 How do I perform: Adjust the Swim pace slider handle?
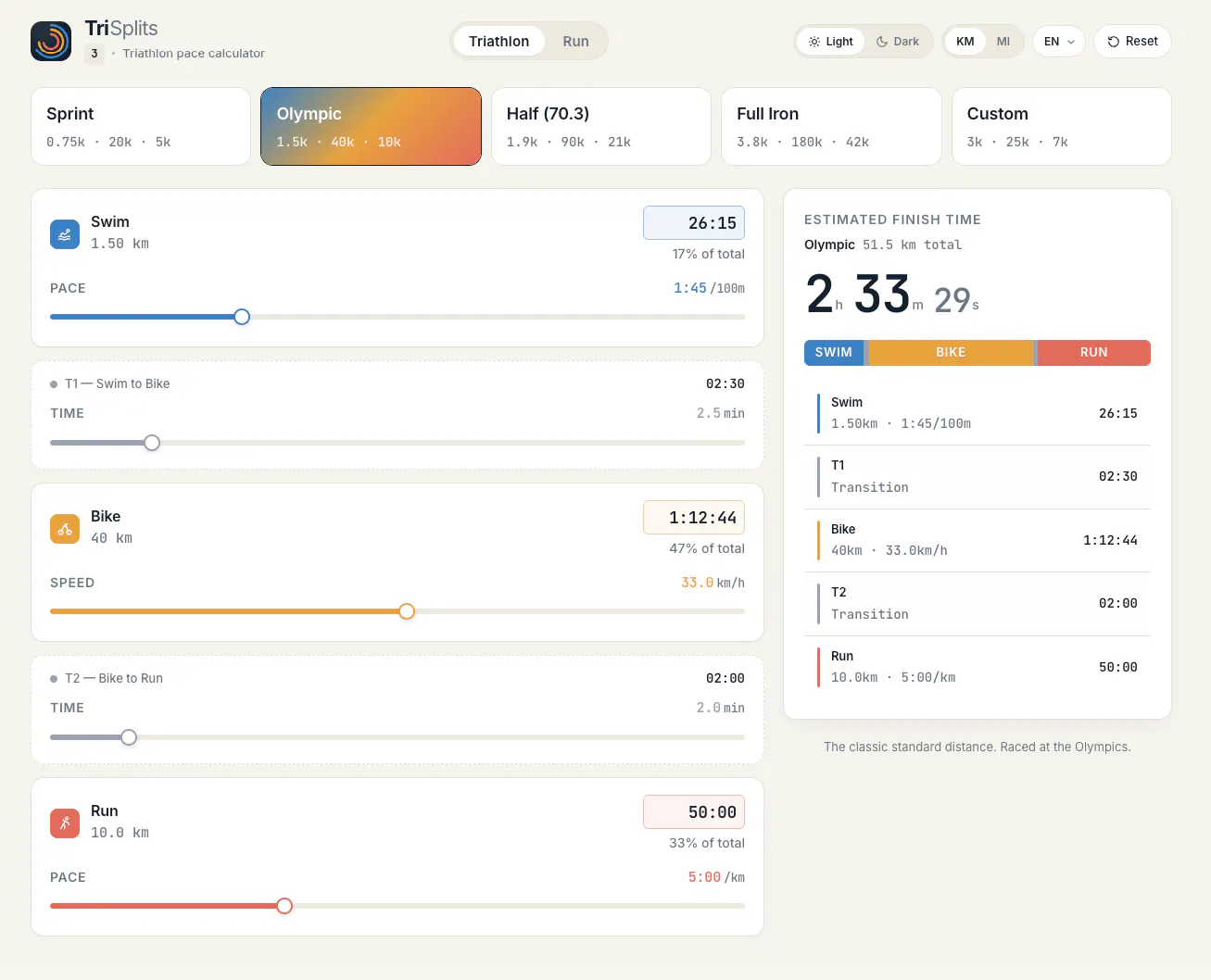coord(242,317)
